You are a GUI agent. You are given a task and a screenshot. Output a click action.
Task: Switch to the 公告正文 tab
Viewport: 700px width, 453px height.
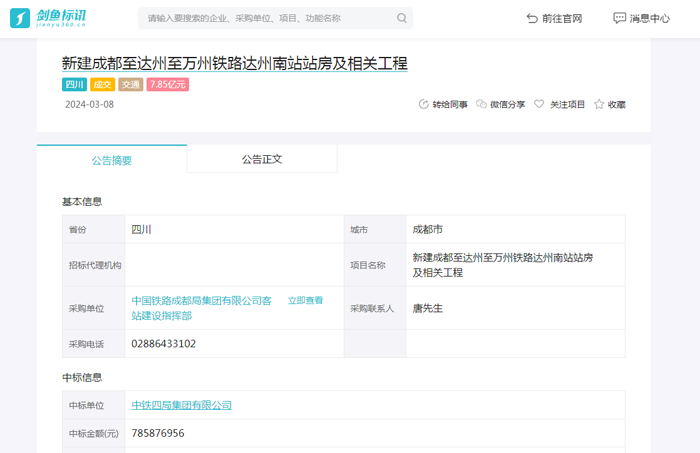262,159
